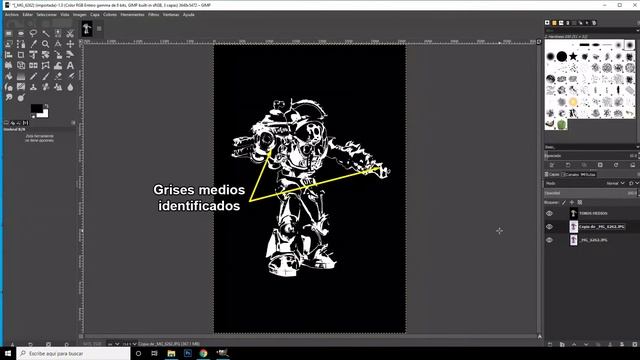
Task: Select the Cage Transform tool
Action: point(46,65)
